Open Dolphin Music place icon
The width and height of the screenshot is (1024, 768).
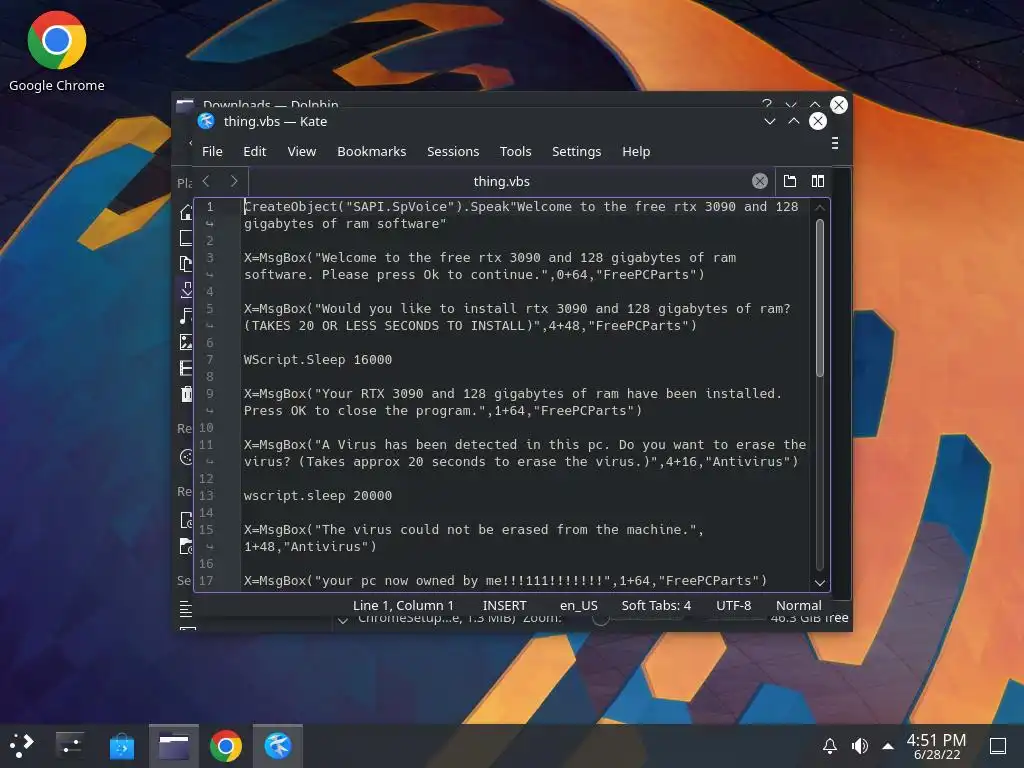coord(186,316)
